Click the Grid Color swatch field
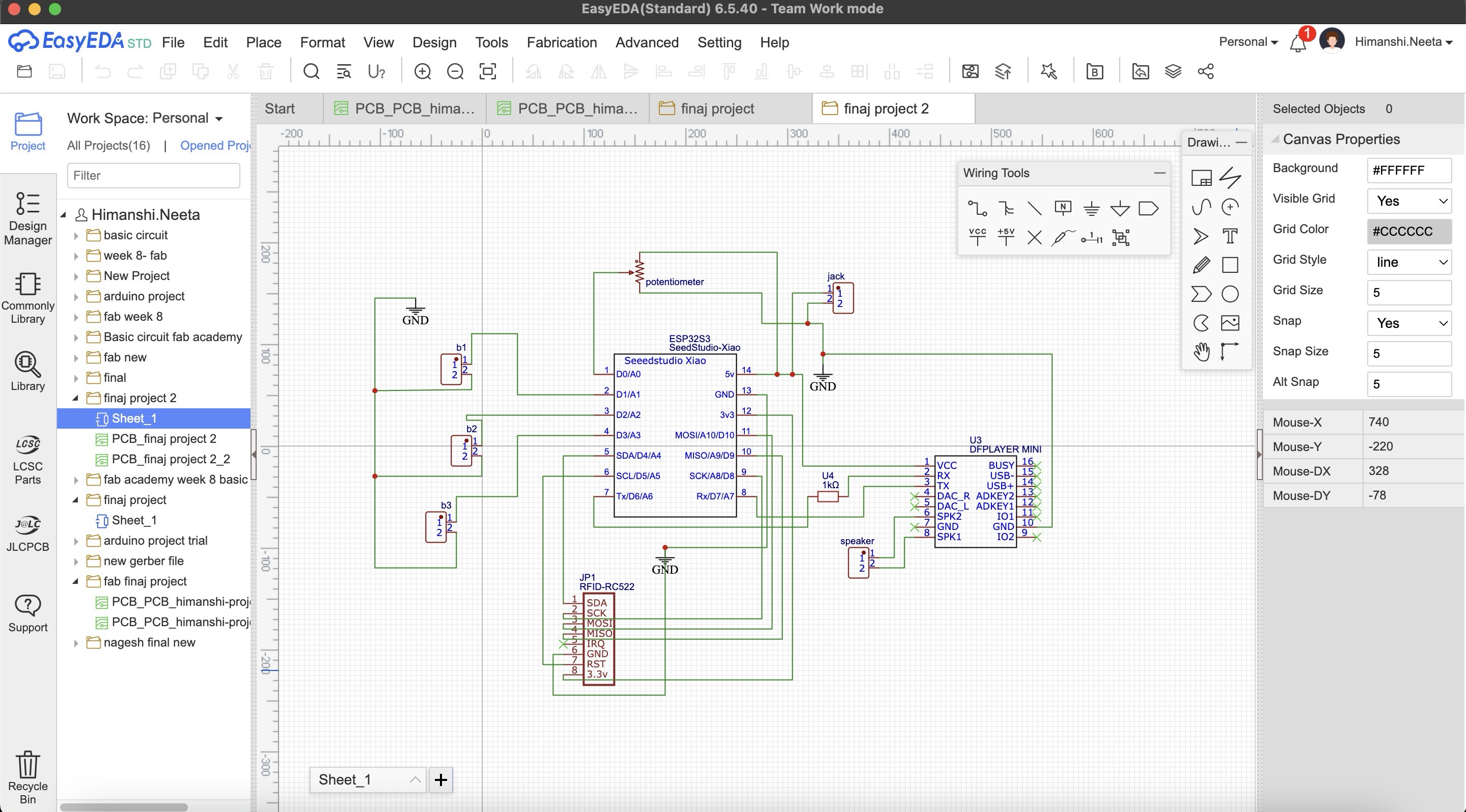Image resolution: width=1466 pixels, height=812 pixels. (1408, 232)
